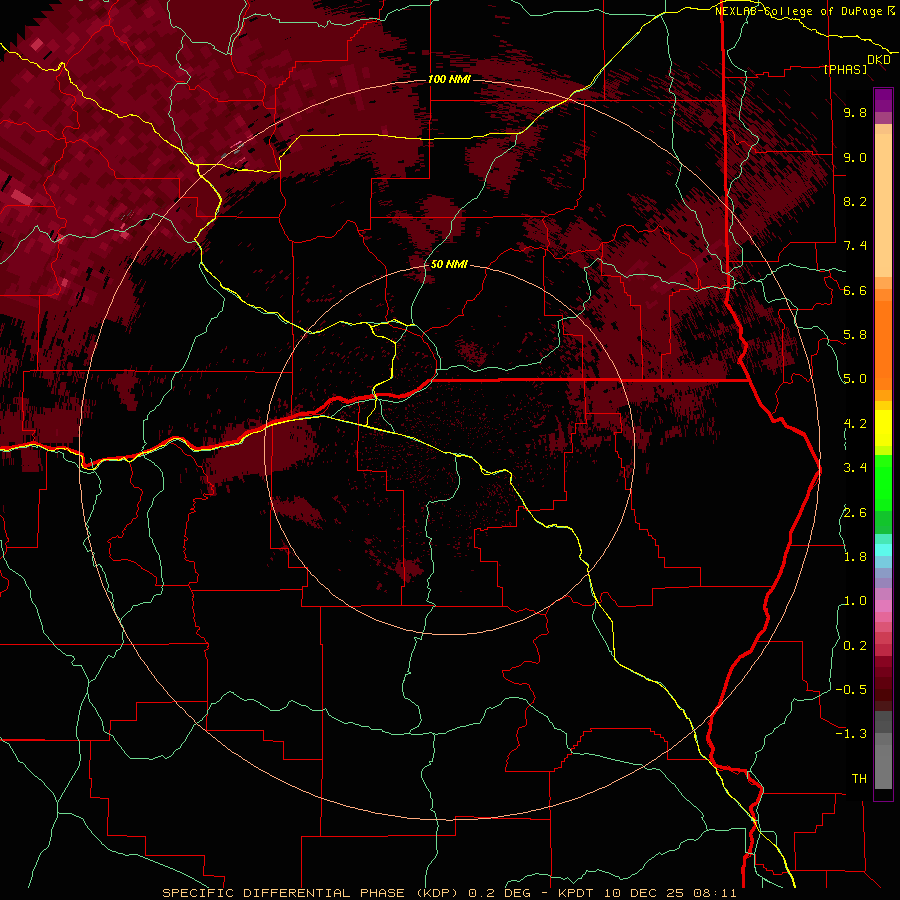Click the 5.8 scale value label
This screenshot has width=900, height=900.
pos(855,335)
